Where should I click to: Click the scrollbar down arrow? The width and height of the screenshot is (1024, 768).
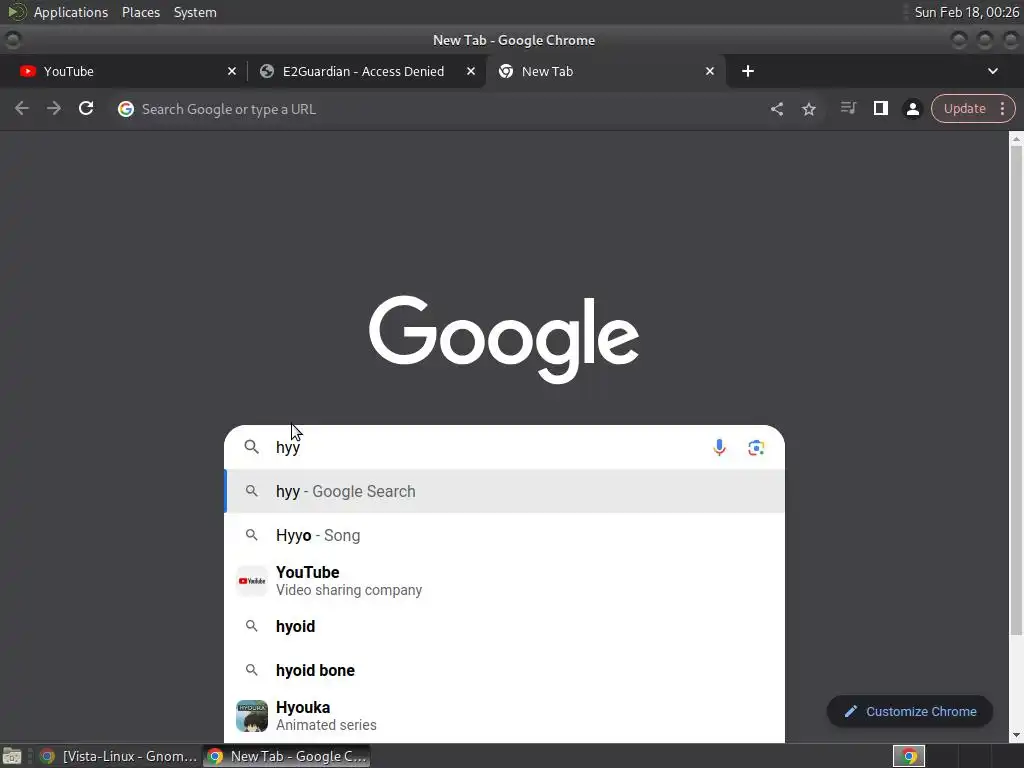(x=1016, y=735)
